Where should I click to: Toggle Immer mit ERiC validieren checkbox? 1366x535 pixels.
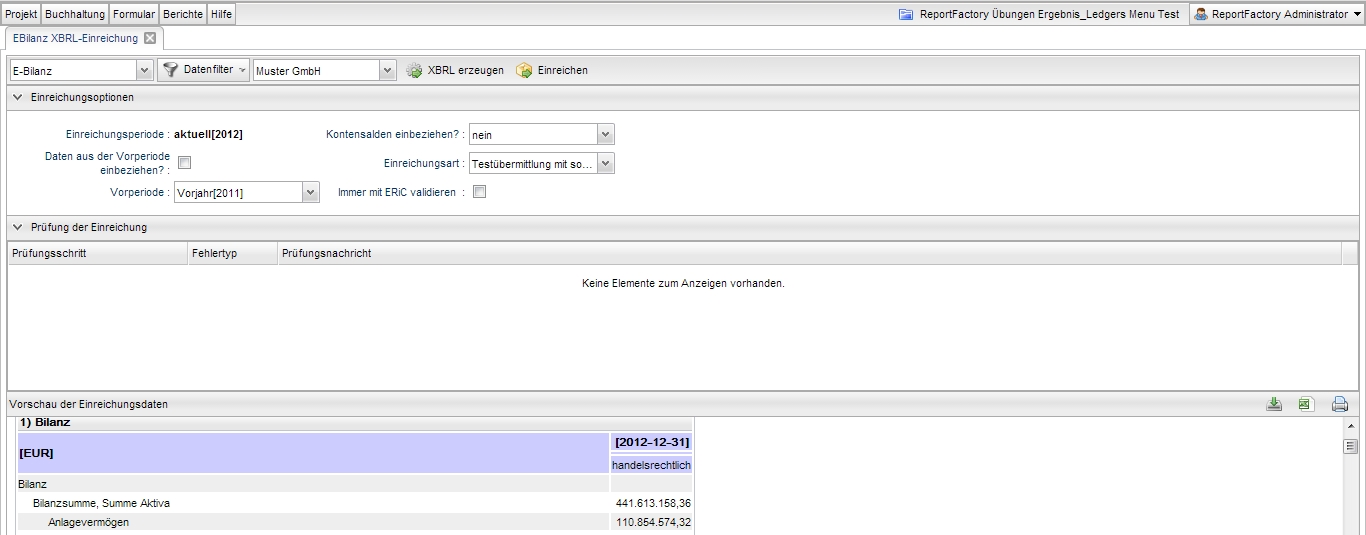[x=479, y=192]
